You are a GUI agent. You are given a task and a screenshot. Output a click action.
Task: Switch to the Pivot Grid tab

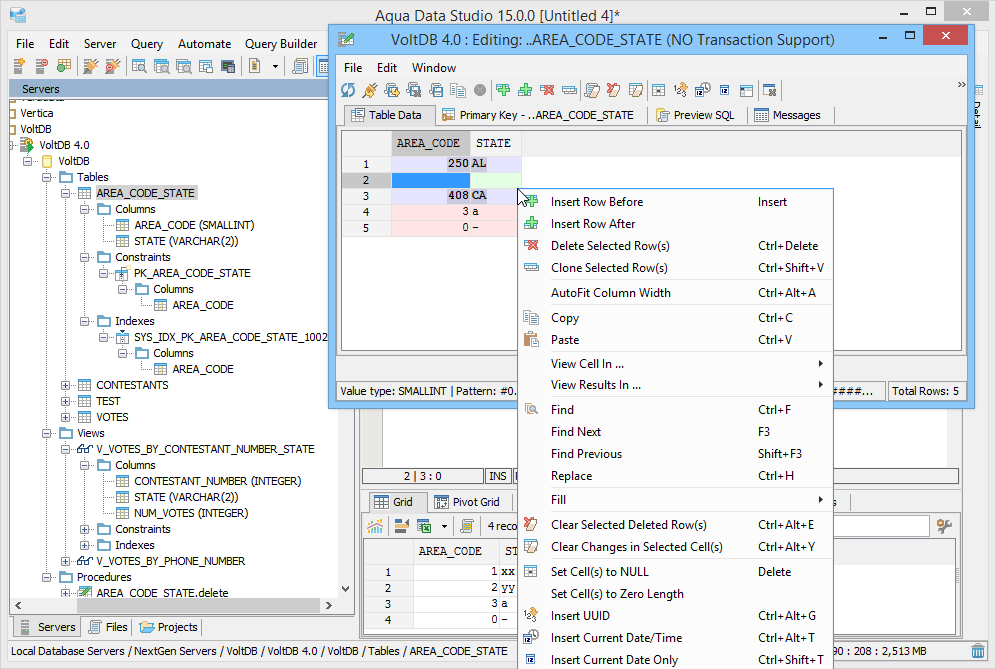pos(467,502)
